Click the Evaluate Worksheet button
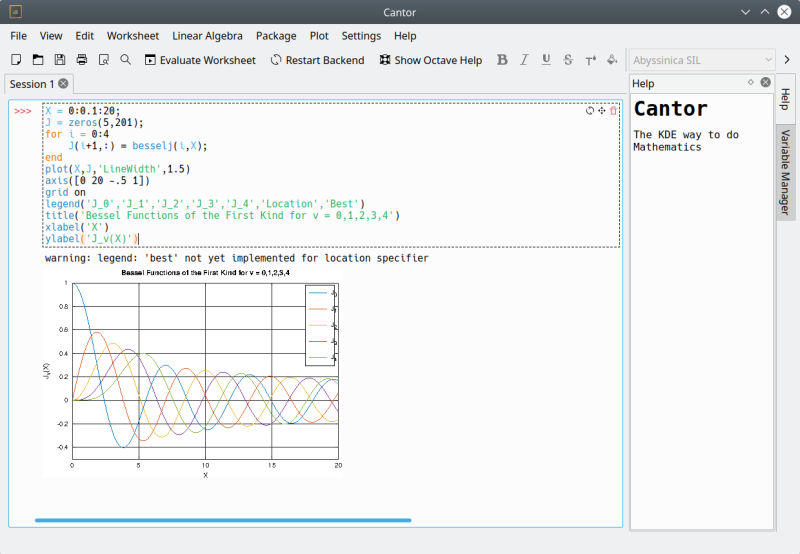 pyautogui.click(x=200, y=60)
